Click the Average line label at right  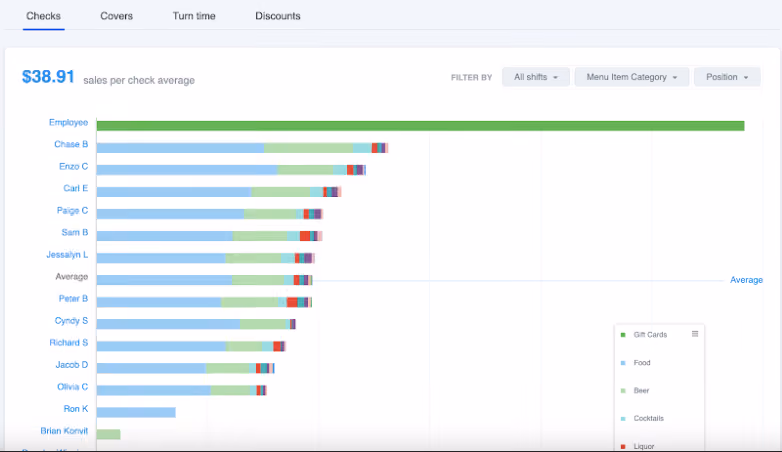[746, 280]
